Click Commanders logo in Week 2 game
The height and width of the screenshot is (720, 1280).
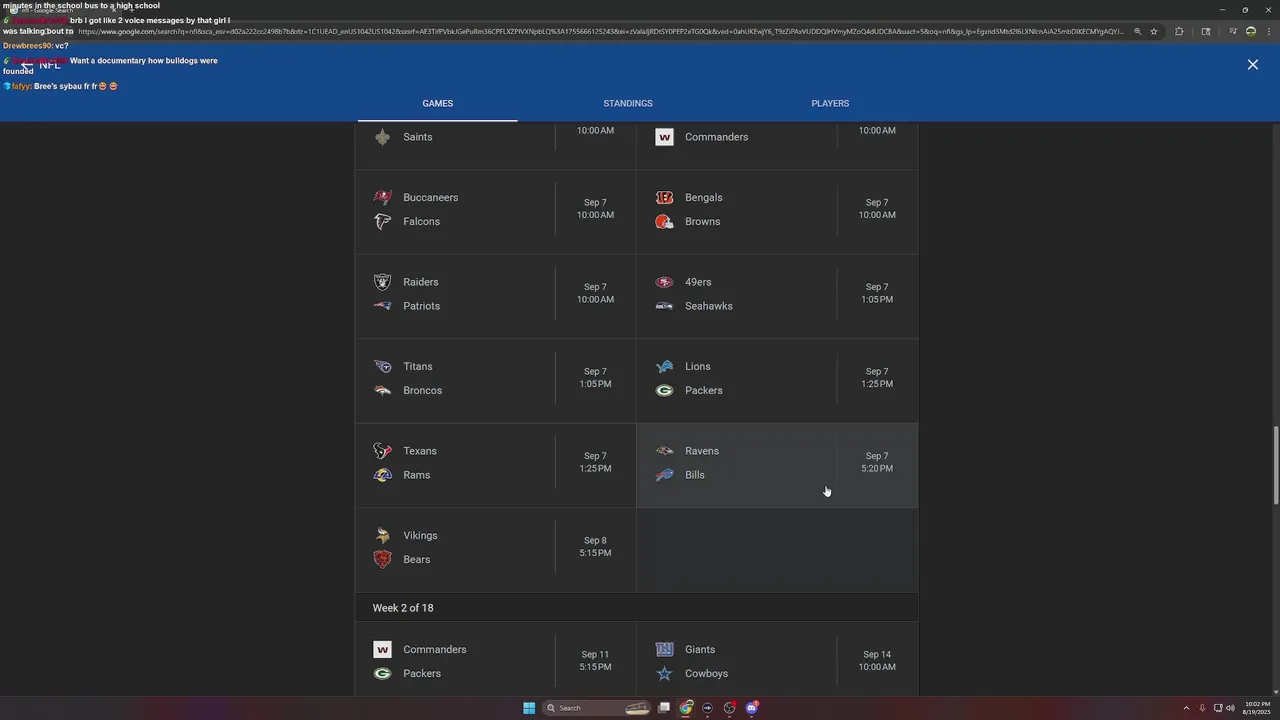[x=382, y=649]
